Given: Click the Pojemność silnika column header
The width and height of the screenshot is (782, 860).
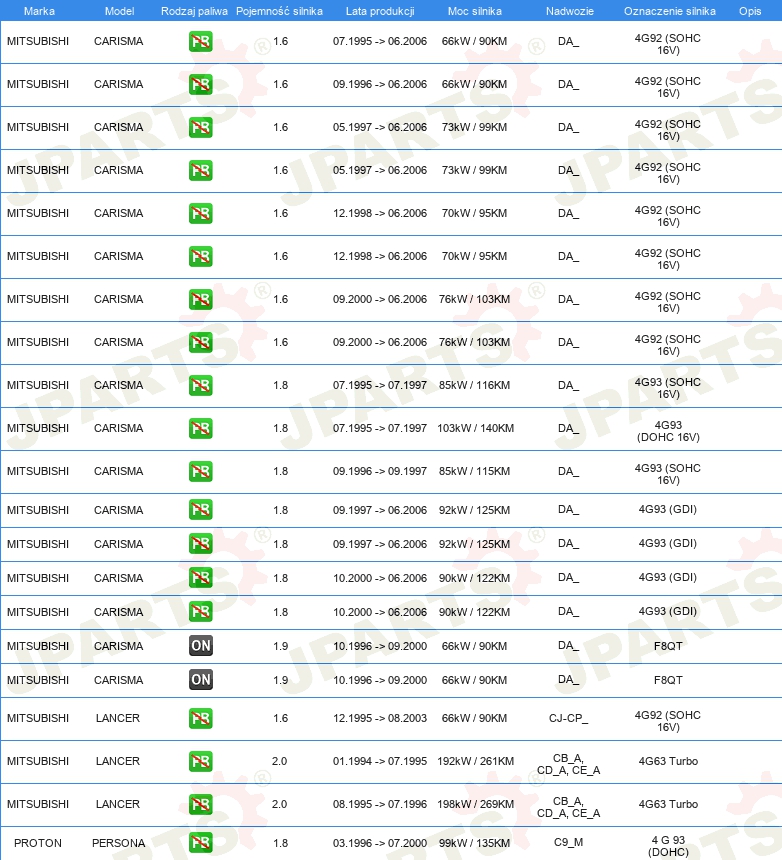Looking at the screenshot, I should coord(279,11).
